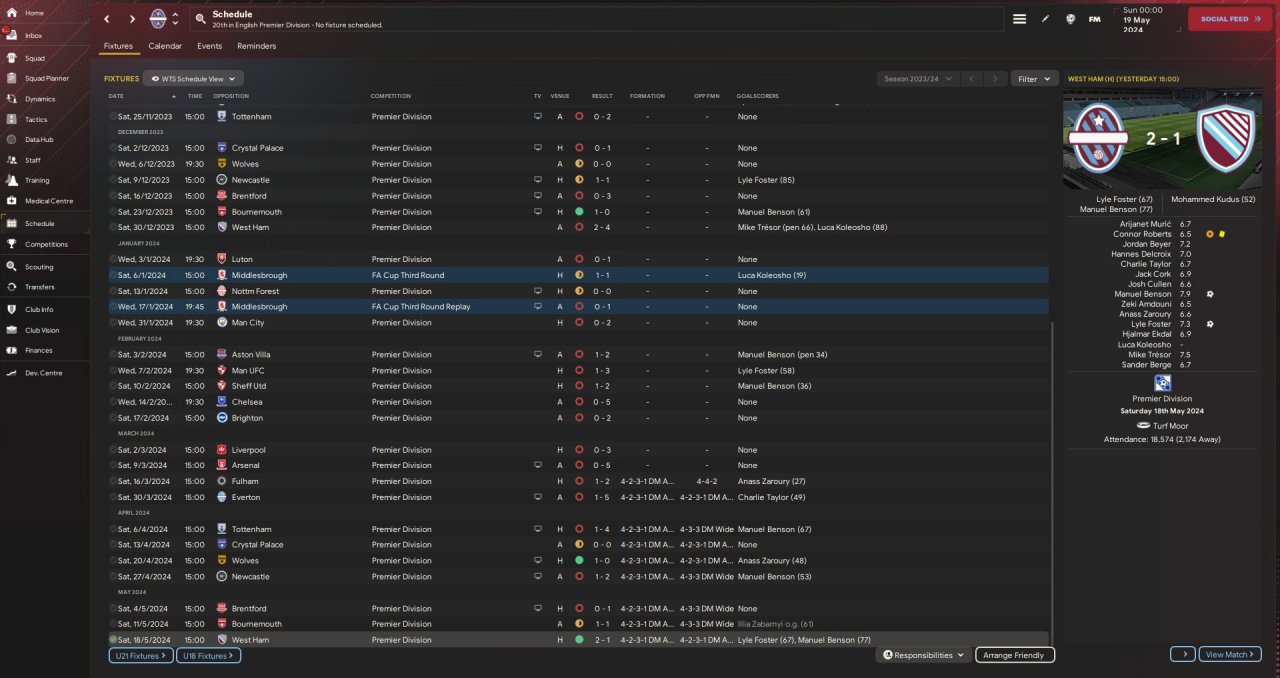Click the club badge in top bar

pyautogui.click(x=158, y=19)
